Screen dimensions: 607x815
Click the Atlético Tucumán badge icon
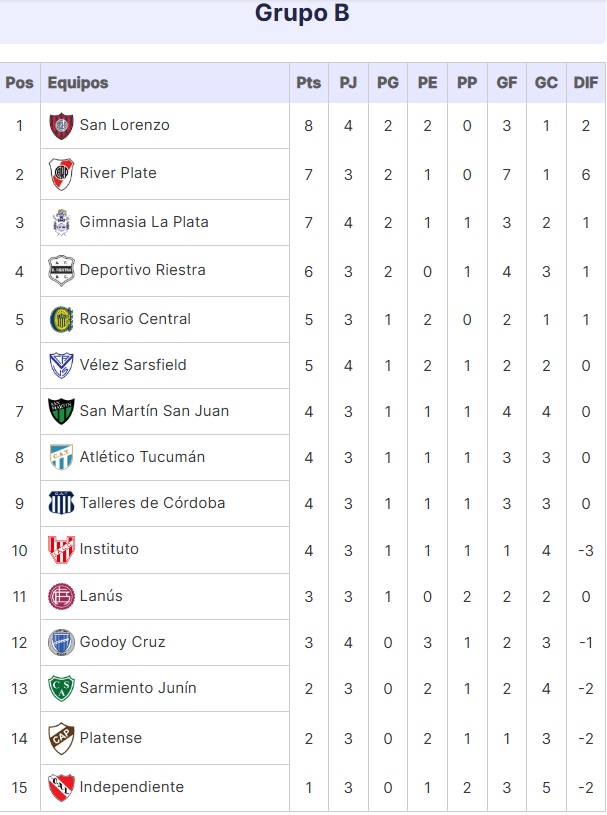(x=61, y=457)
